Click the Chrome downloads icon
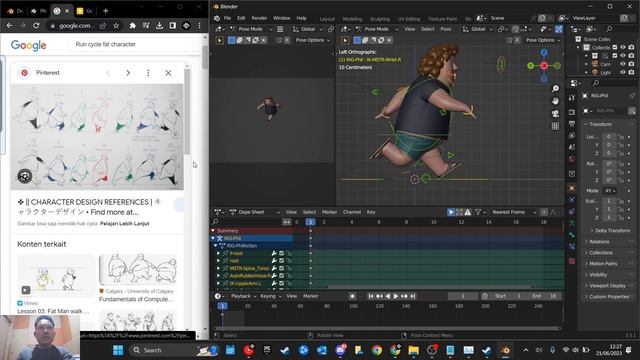The image size is (640, 360). [x=159, y=25]
